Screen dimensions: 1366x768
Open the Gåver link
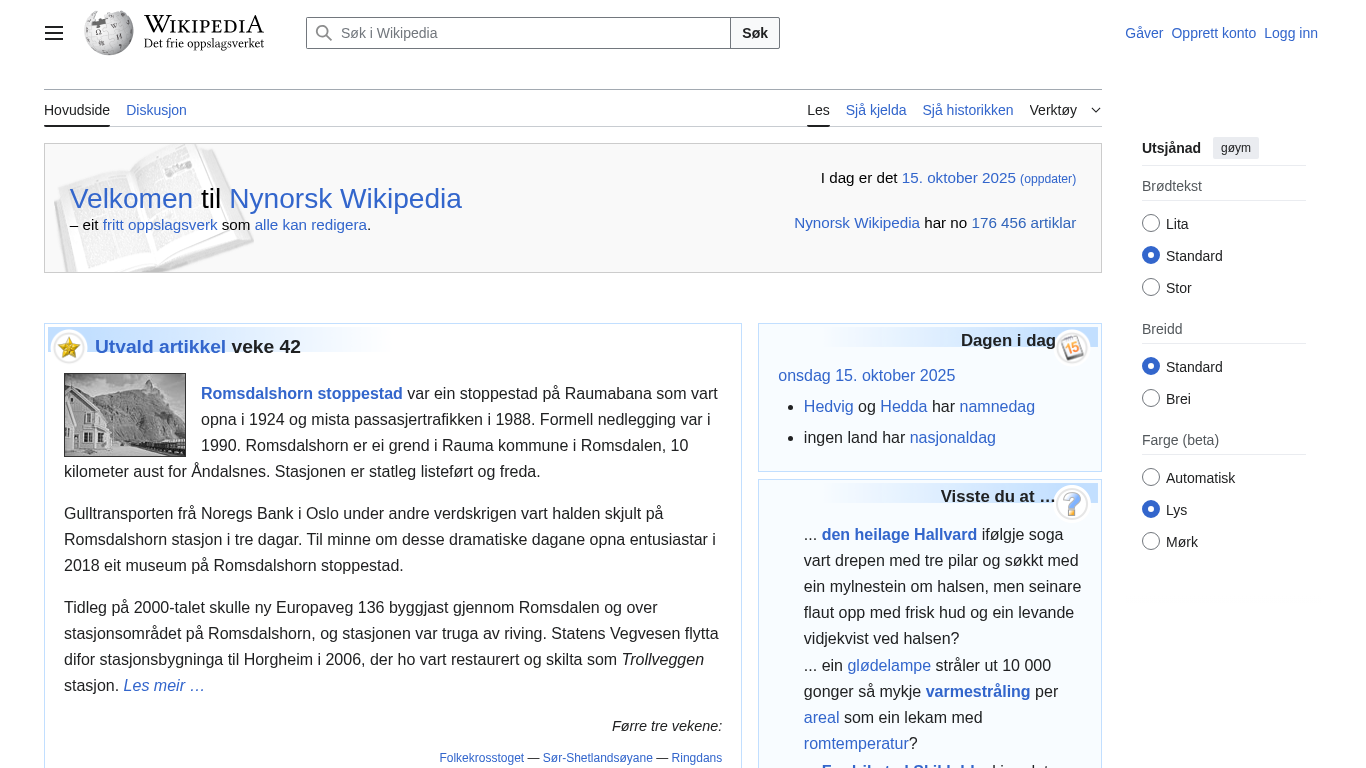(x=1144, y=33)
